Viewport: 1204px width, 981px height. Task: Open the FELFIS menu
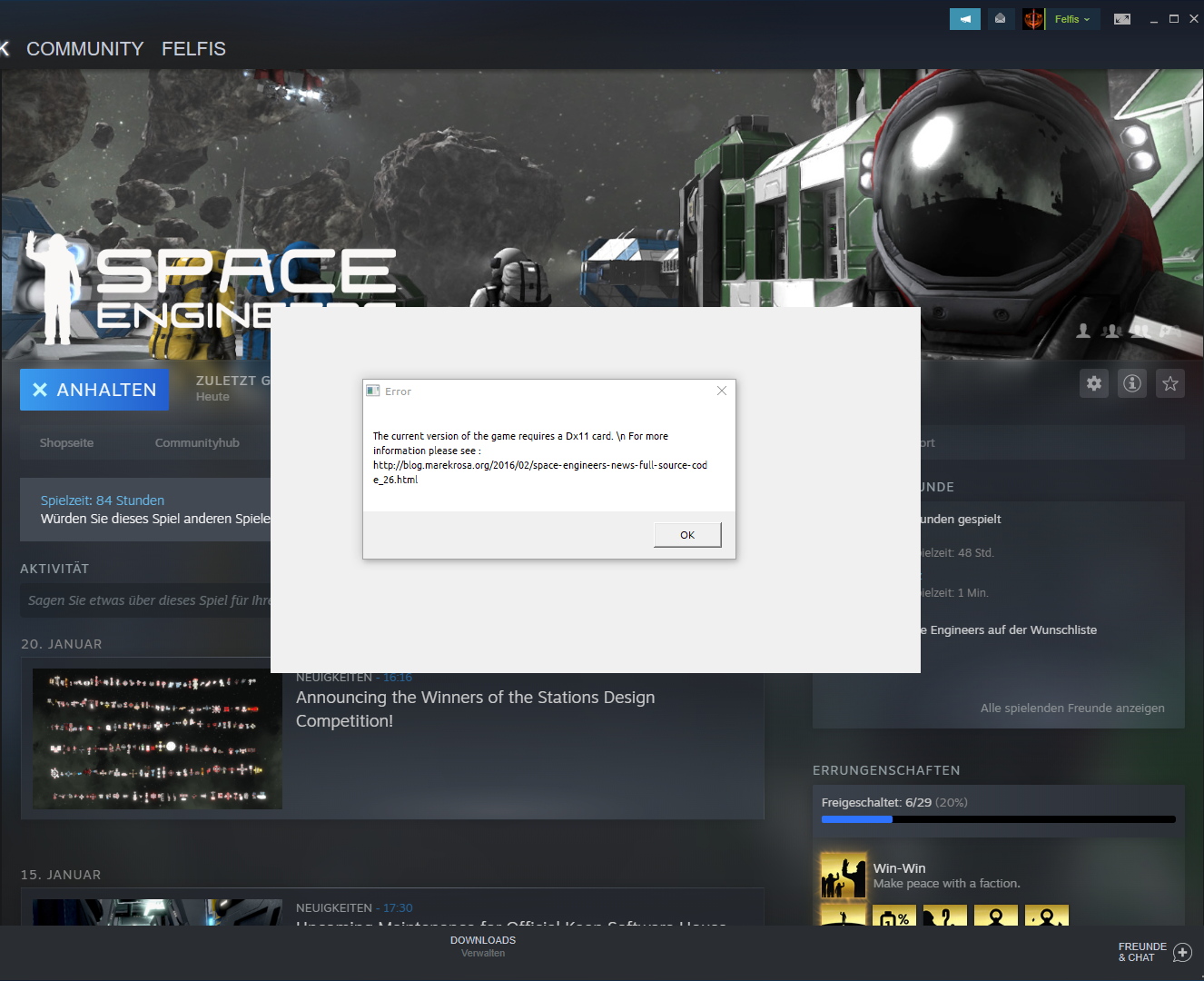[x=193, y=49]
